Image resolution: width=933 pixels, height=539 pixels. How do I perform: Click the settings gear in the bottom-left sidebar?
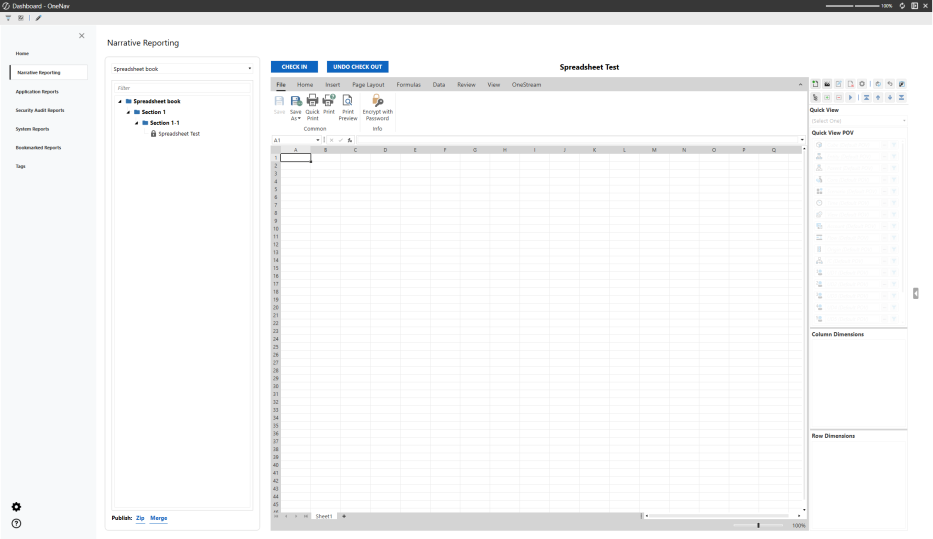pos(16,507)
